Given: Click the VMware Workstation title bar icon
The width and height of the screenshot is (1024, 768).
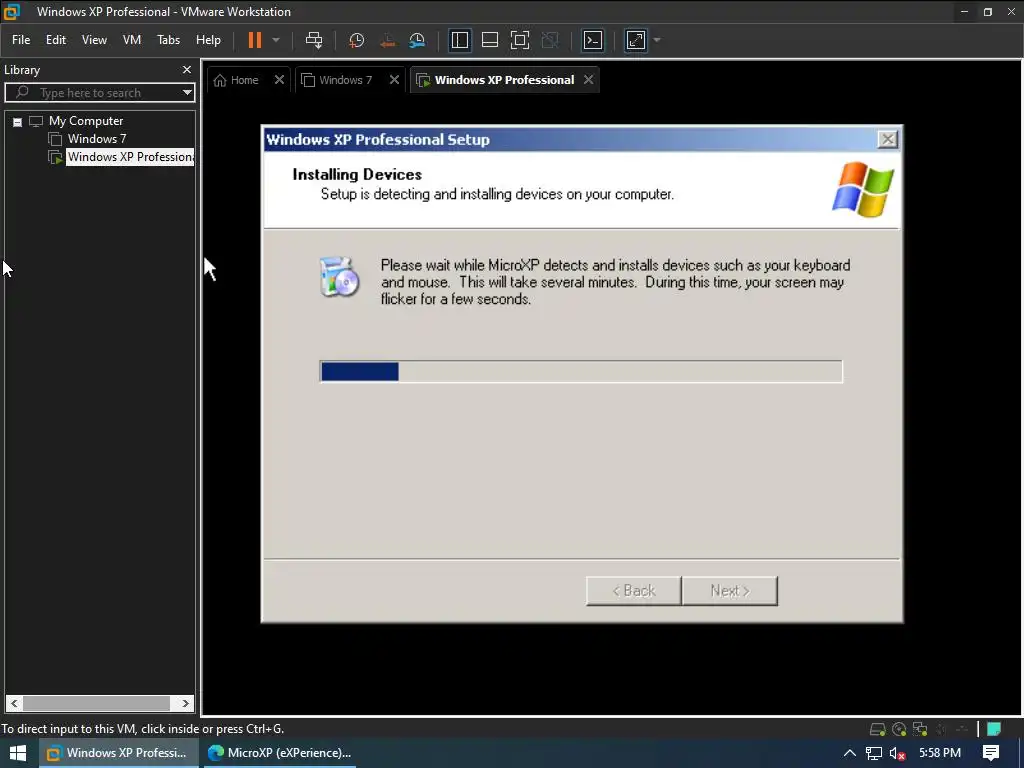Looking at the screenshot, I should (x=12, y=11).
